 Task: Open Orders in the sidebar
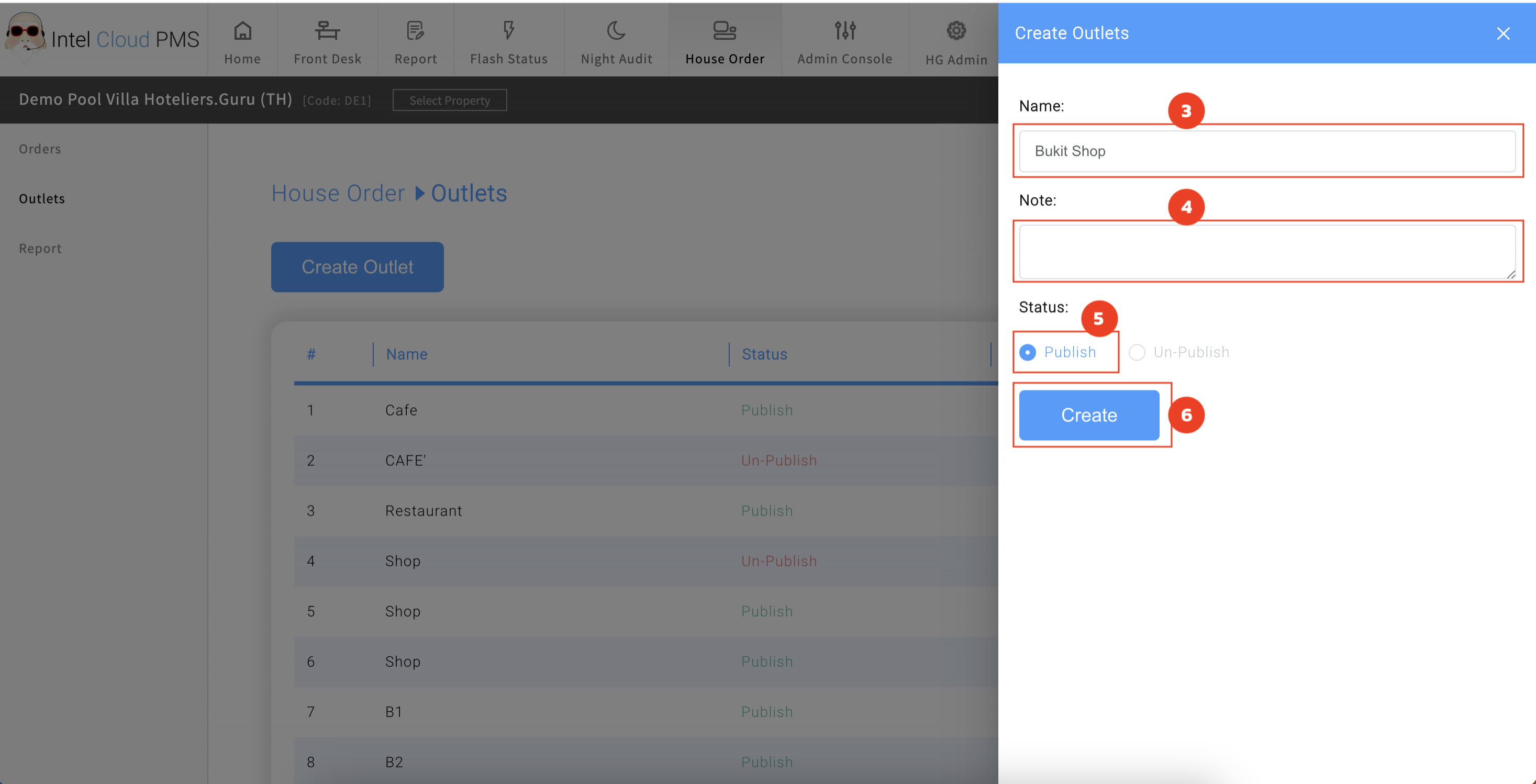pyautogui.click(x=40, y=149)
